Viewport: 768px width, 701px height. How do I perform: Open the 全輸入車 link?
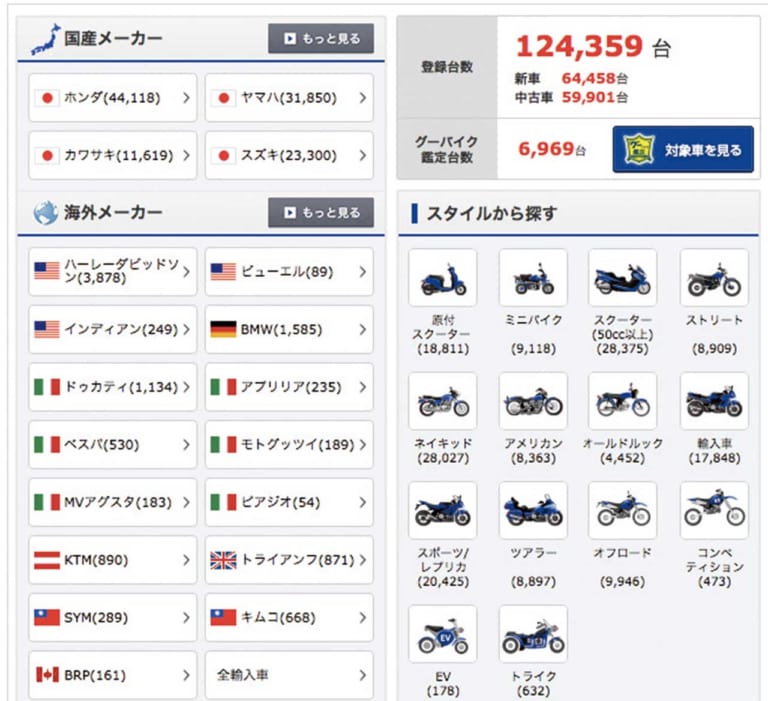(289, 675)
